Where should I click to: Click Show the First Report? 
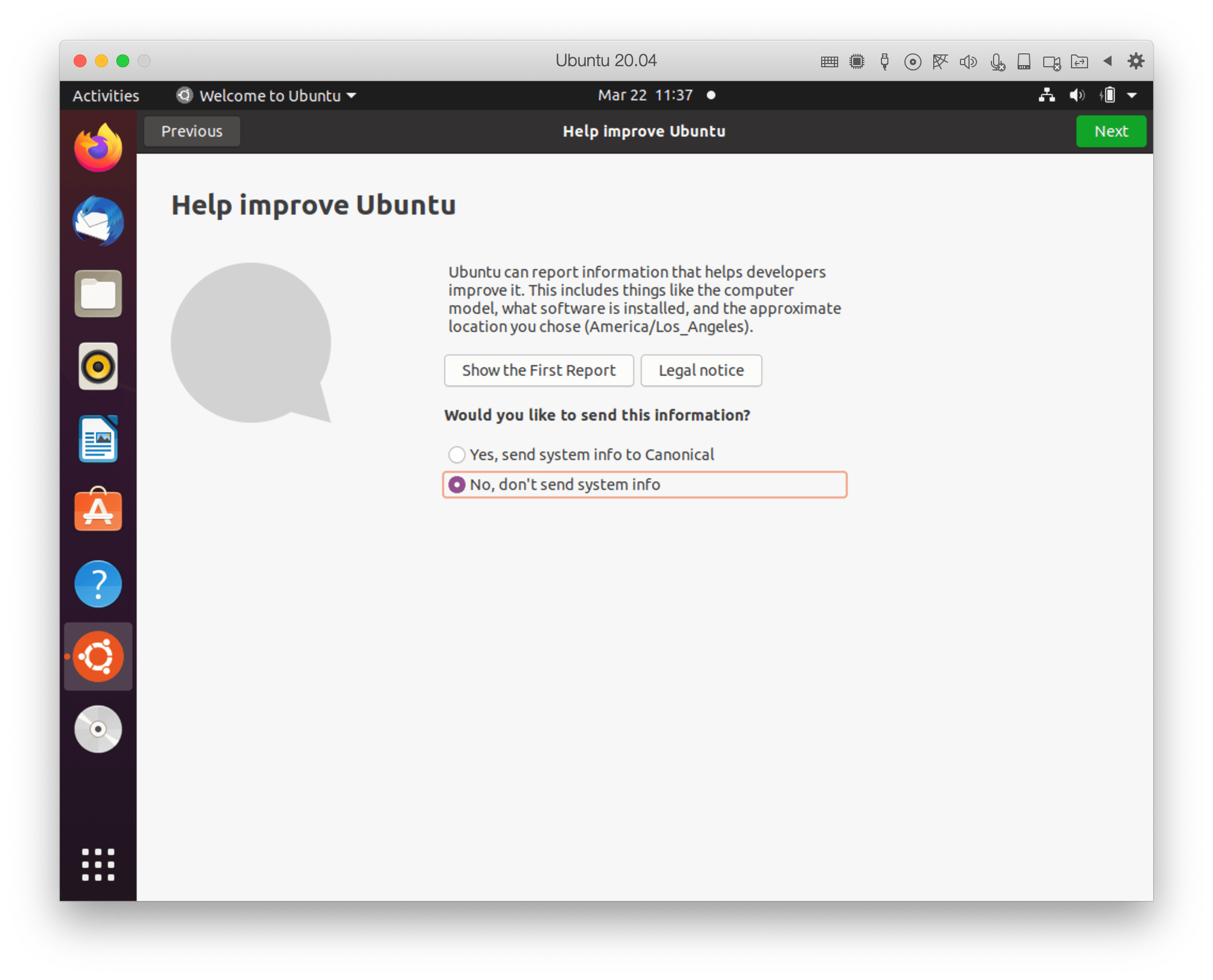pyautogui.click(x=539, y=370)
